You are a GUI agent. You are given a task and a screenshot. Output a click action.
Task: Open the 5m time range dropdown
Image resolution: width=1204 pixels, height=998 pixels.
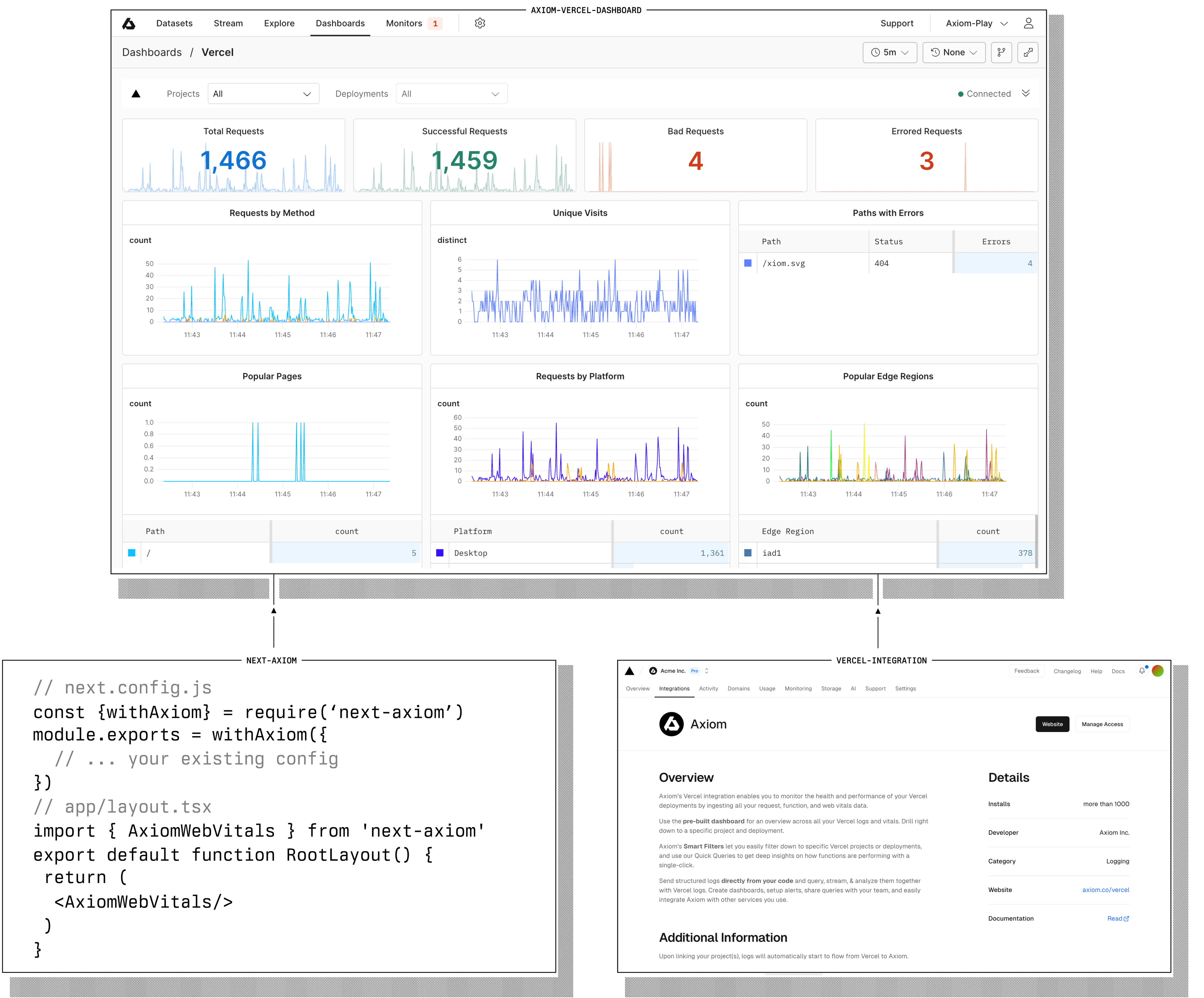tap(889, 52)
